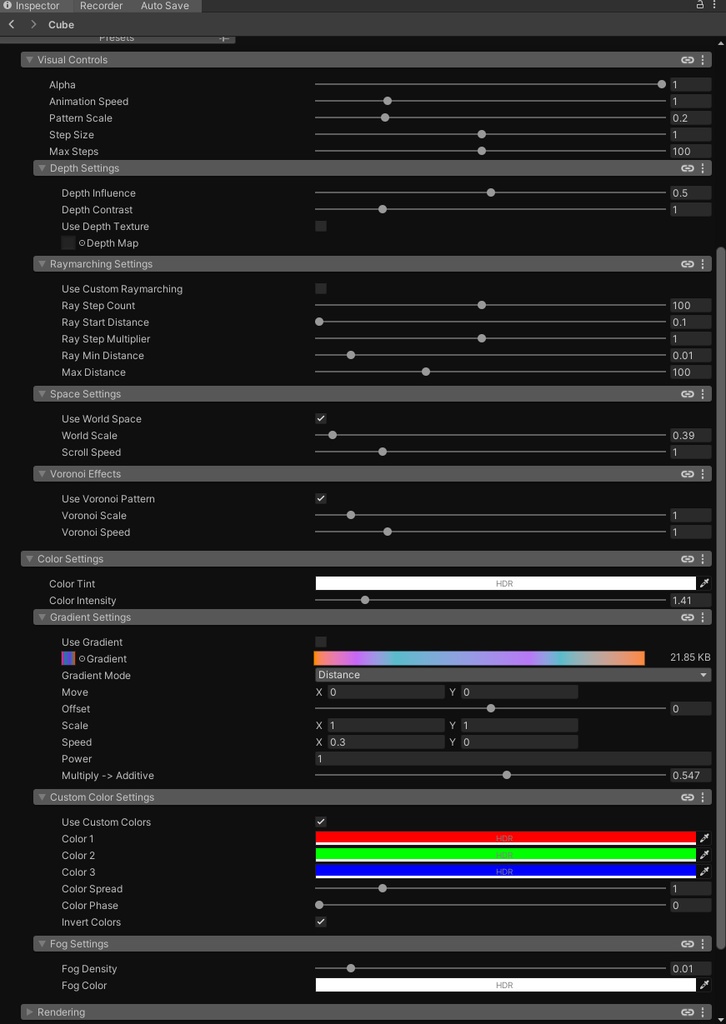Viewport: 726px width, 1024px height.
Task: Collapse the Space Settings section
Action: point(42,394)
